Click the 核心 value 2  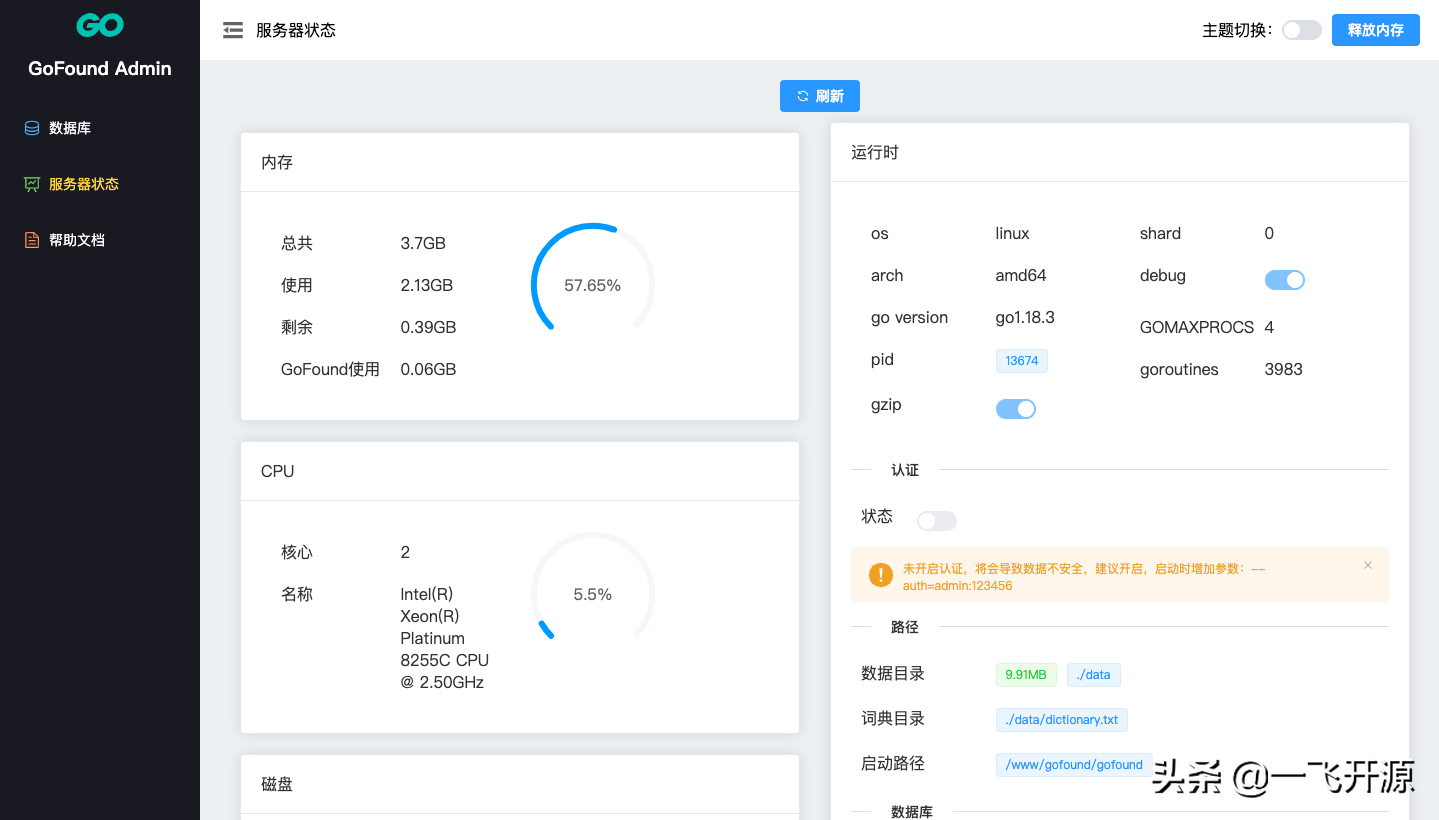pos(405,552)
